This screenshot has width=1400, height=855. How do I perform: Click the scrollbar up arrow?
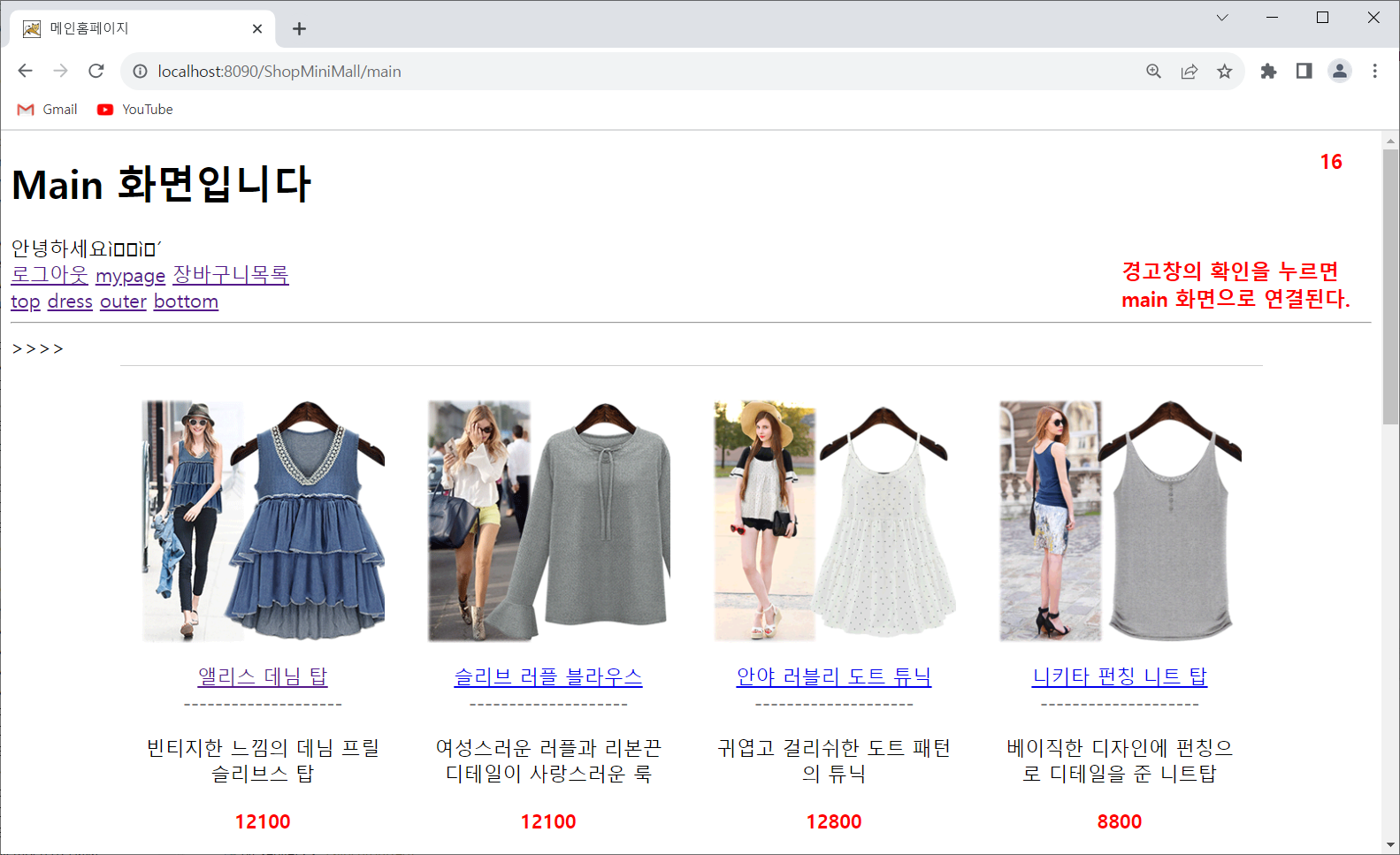click(x=1390, y=140)
